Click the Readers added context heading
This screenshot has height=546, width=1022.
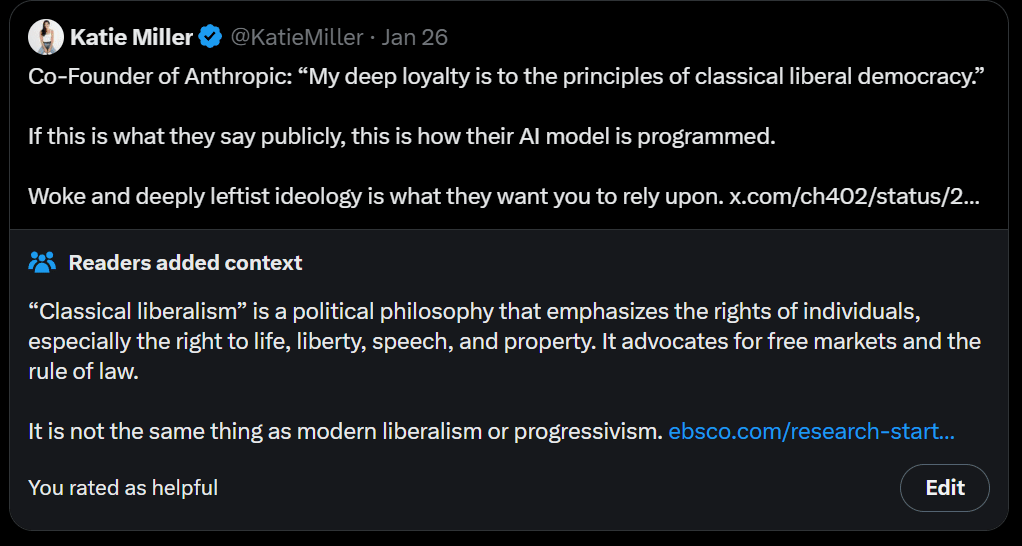click(x=185, y=263)
